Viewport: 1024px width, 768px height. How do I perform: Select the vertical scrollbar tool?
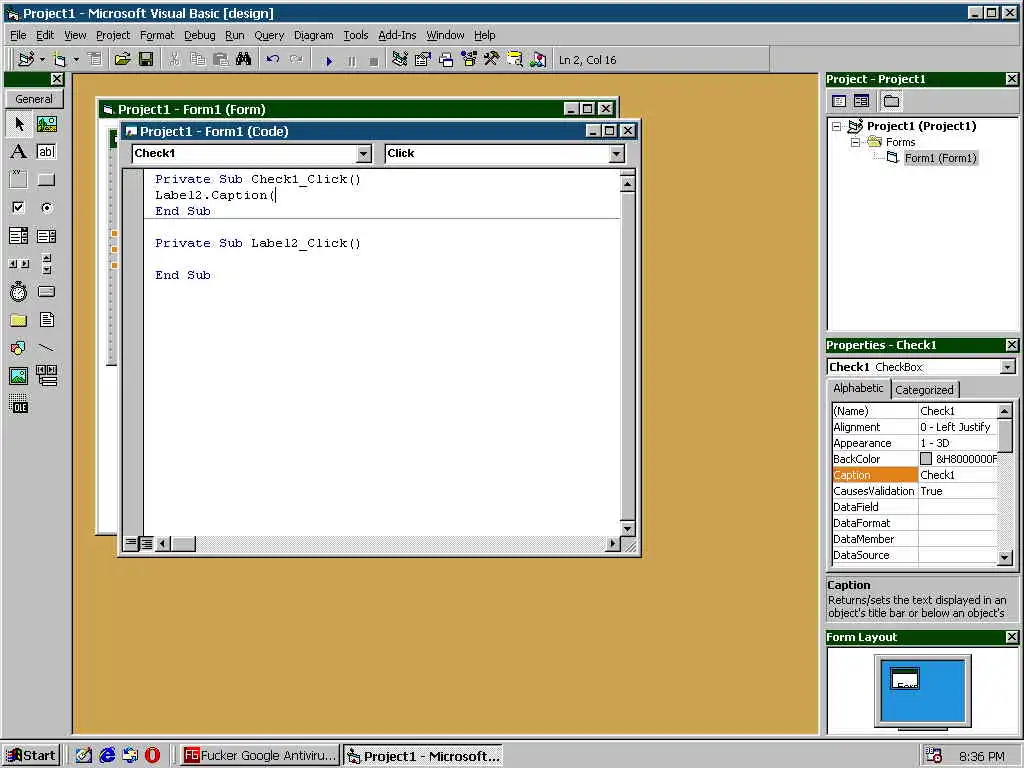point(46,264)
